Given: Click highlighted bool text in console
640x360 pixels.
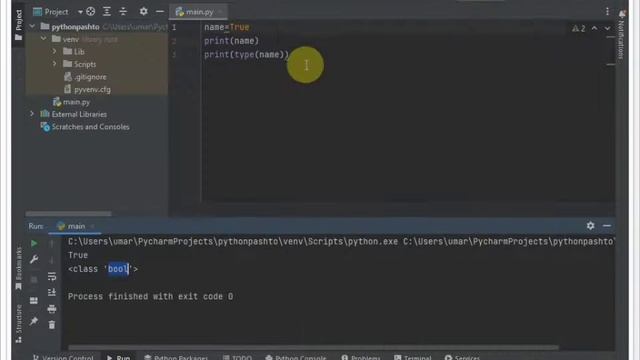Looking at the screenshot, I should click(118, 269).
